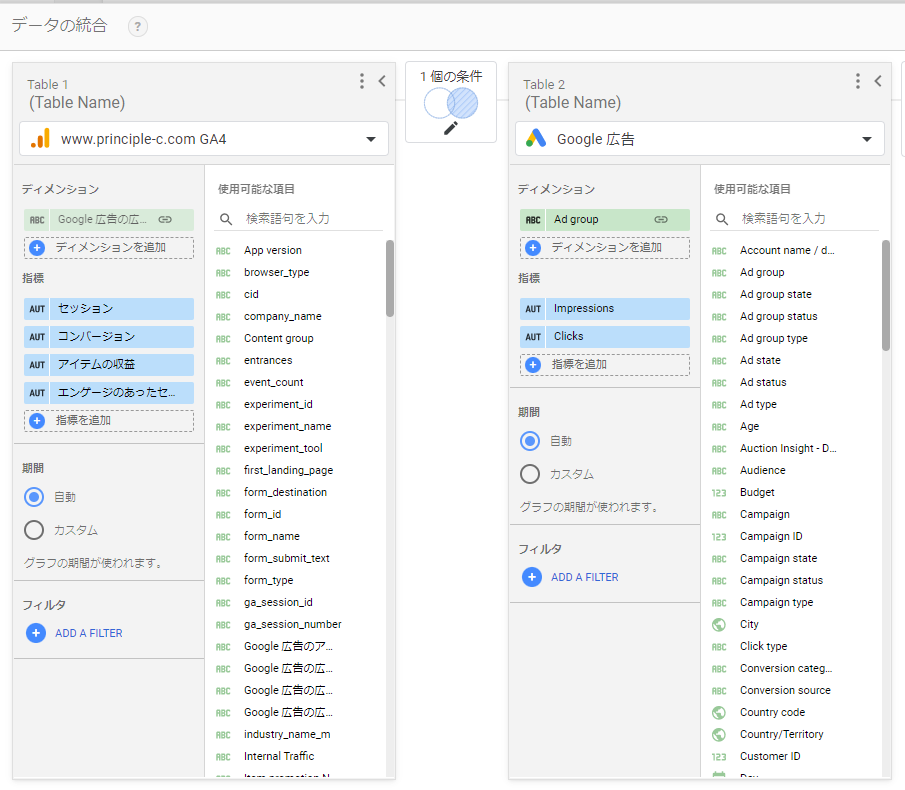
Task: Edit the join condition pencil icon
Action: coord(450,128)
